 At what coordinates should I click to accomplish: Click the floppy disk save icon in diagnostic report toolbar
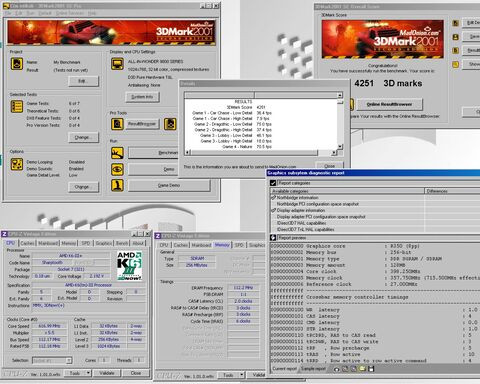click(x=371, y=369)
